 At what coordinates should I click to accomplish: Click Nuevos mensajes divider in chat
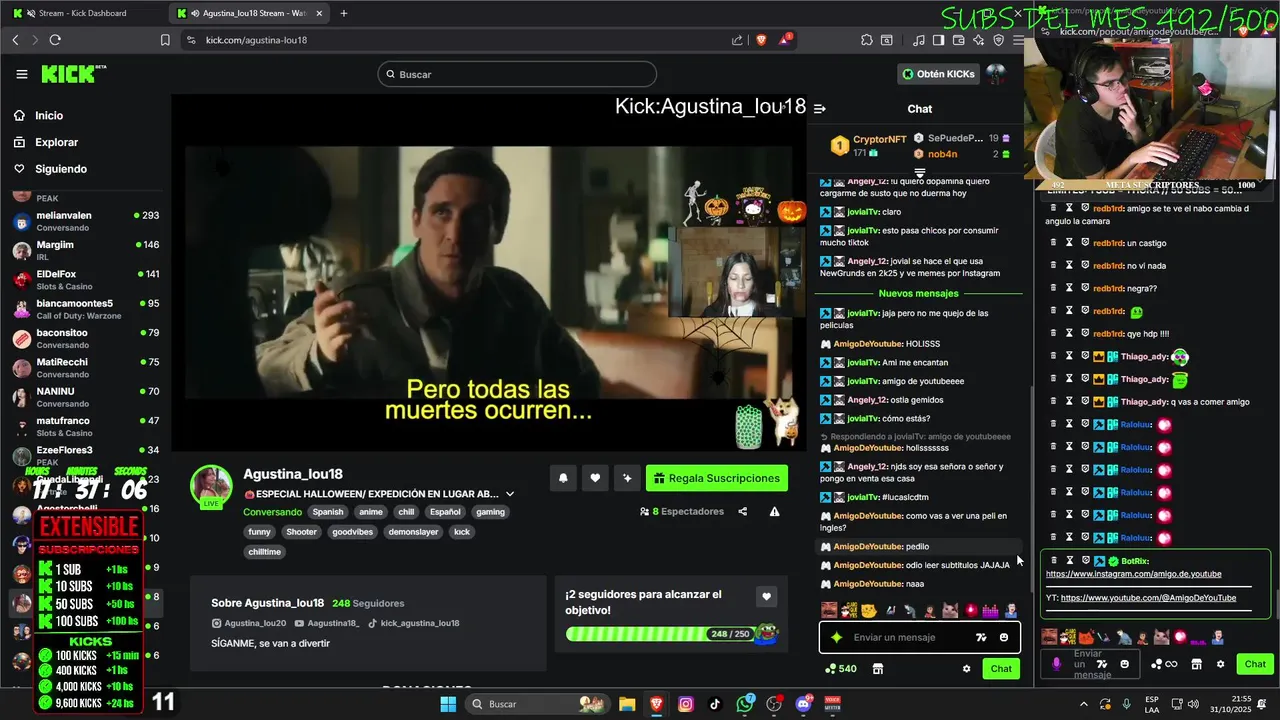click(x=918, y=293)
